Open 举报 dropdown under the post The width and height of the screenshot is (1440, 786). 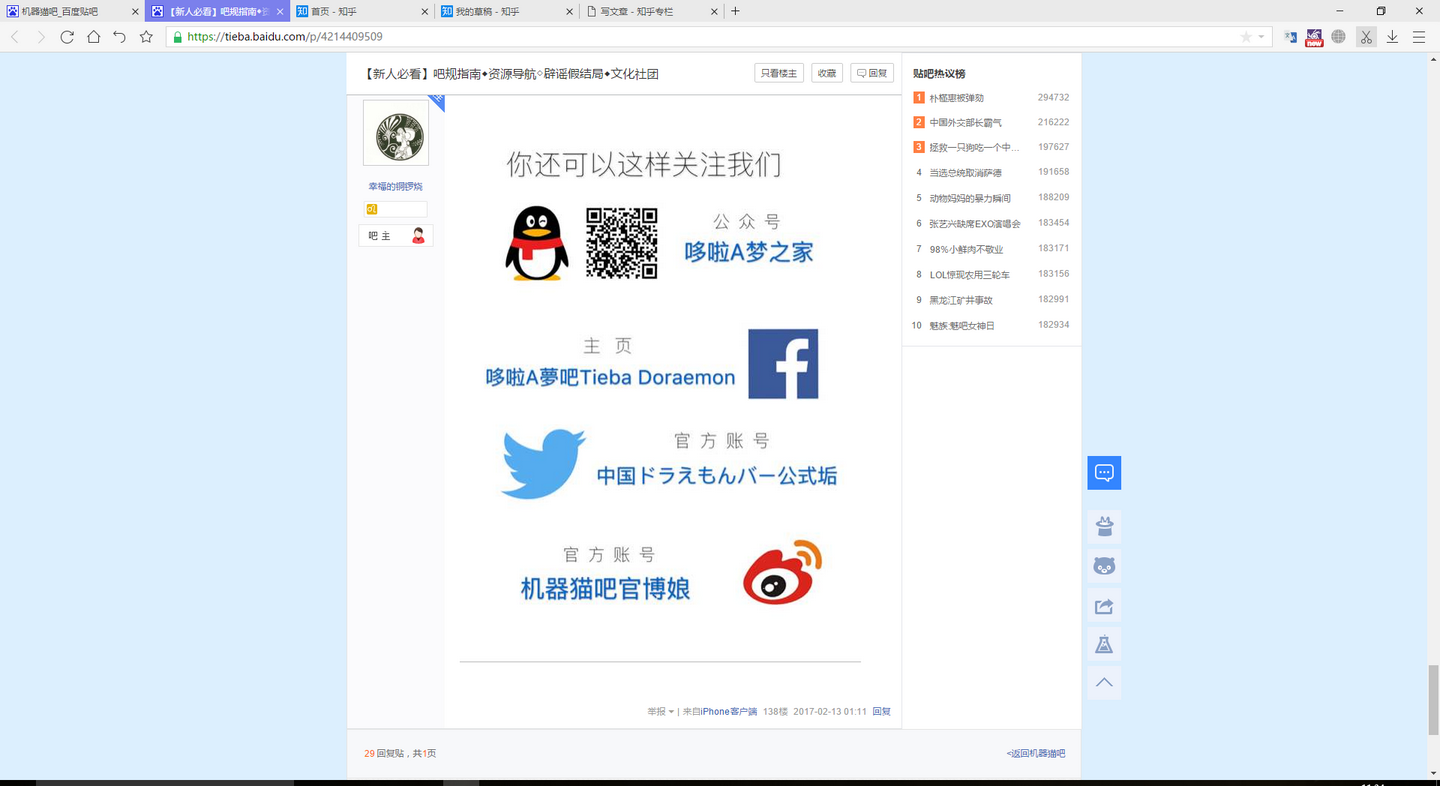tap(660, 712)
